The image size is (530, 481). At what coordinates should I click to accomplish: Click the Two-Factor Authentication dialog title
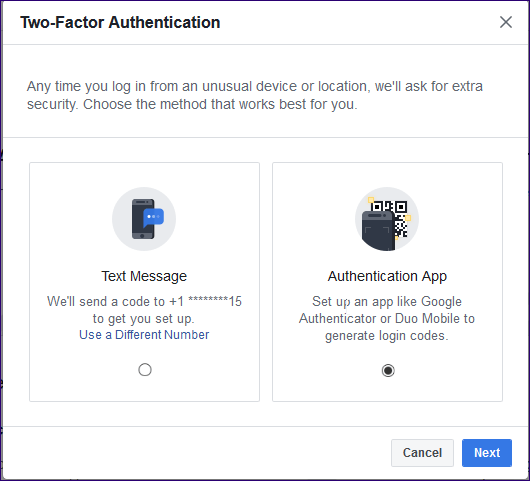(x=120, y=23)
